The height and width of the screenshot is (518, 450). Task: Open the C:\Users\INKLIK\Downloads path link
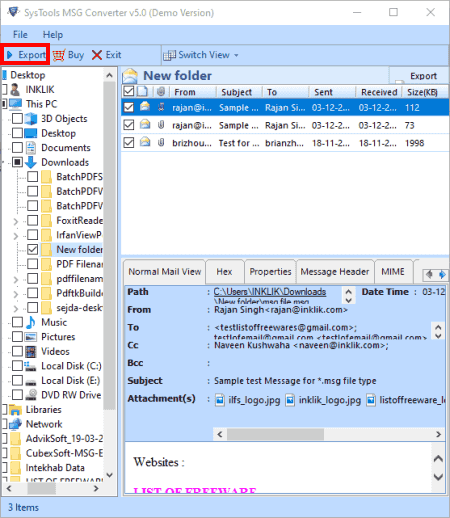point(269,292)
